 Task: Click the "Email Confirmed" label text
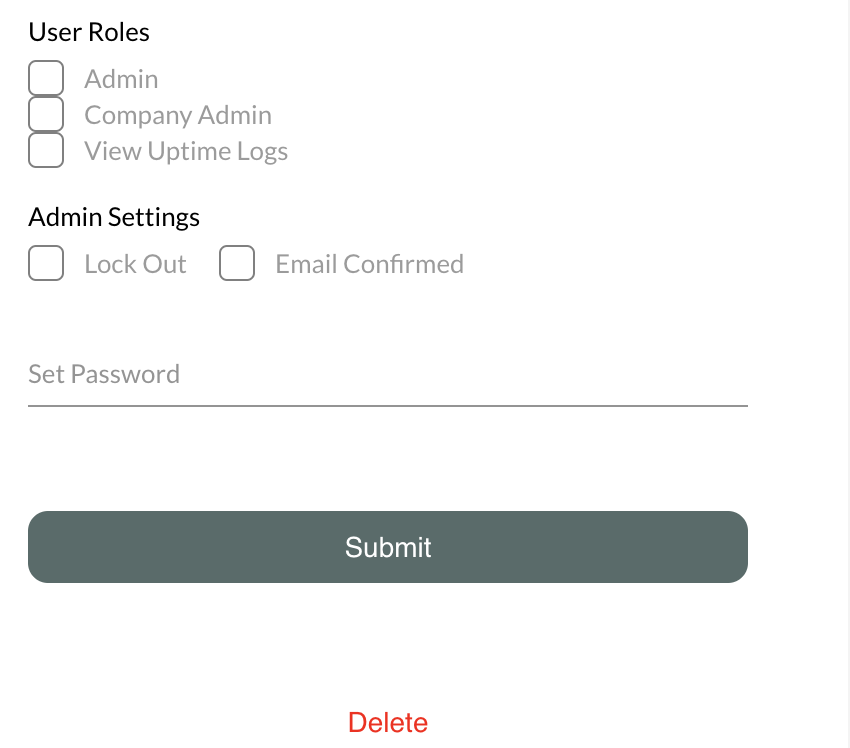point(369,264)
